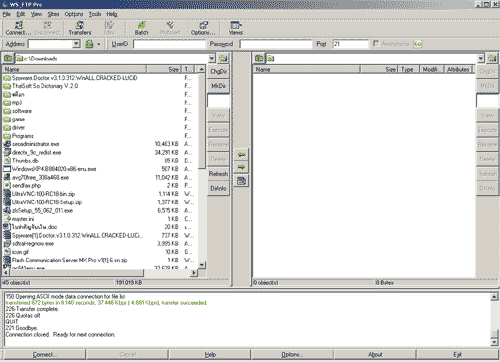Click the Views toolbar icon
Screen dimensions: 500x362
point(236,28)
